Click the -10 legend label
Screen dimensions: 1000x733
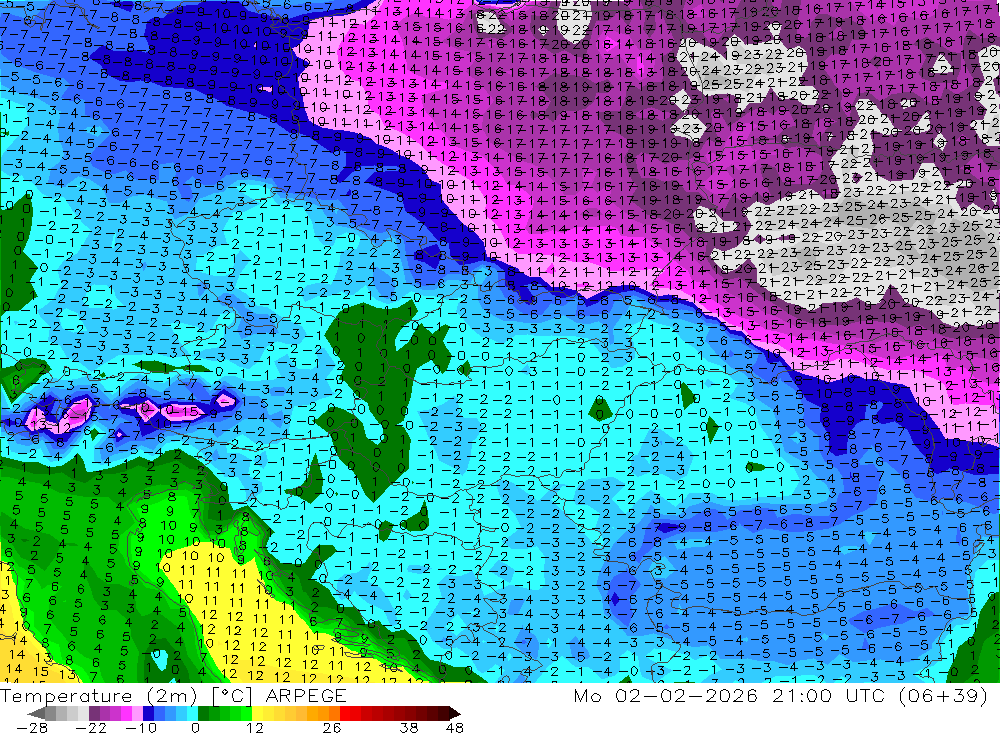141,727
